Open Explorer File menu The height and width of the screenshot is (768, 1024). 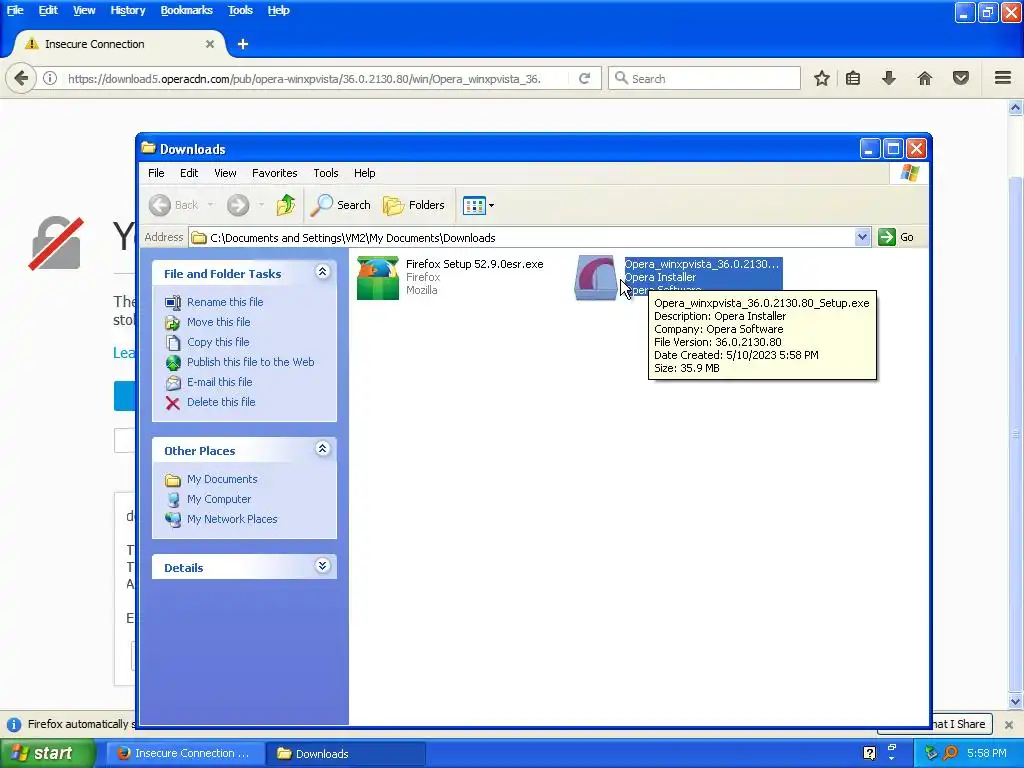click(156, 173)
